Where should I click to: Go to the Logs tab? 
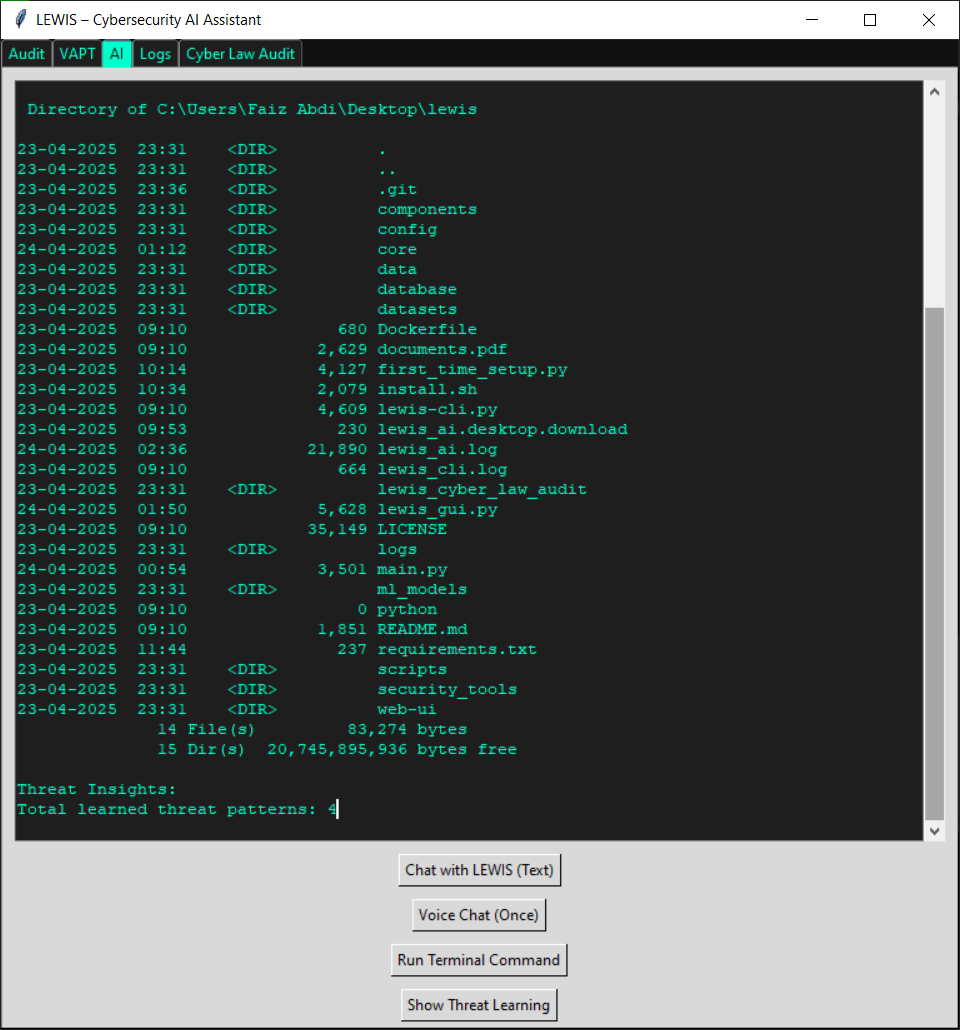(155, 54)
